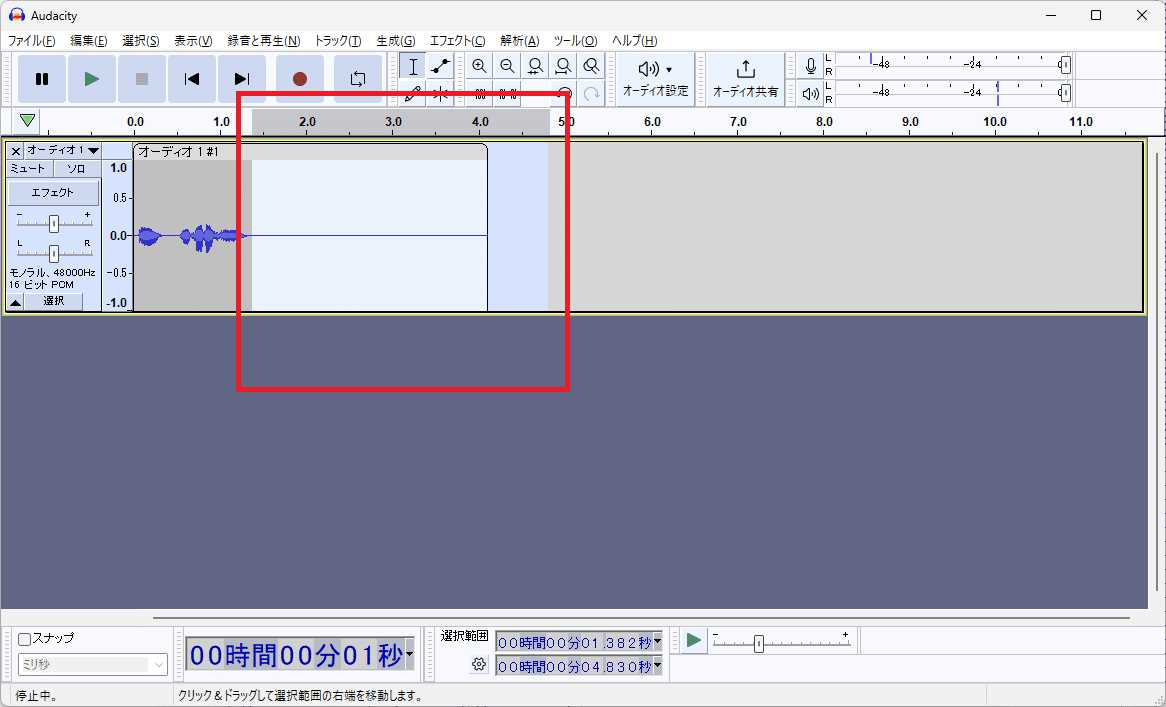Viewport: 1166px width, 707px height.
Task: Click the Audacity headphone logo in title bar
Action: coord(16,15)
